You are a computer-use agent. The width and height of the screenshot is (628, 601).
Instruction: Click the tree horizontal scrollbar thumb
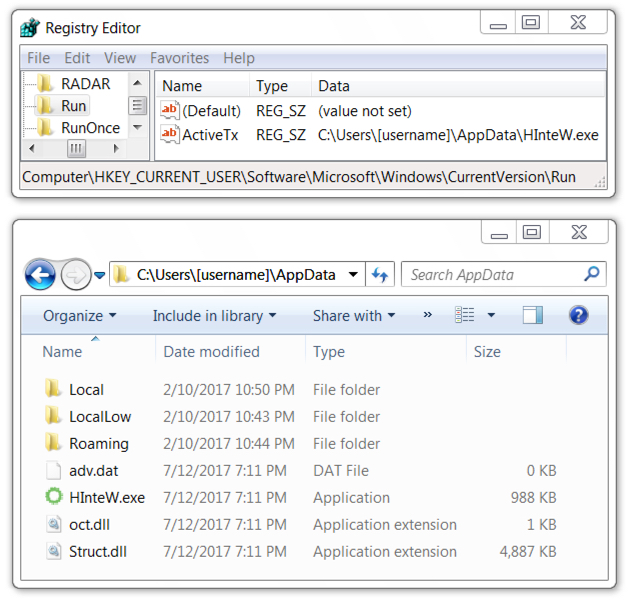pos(76,149)
